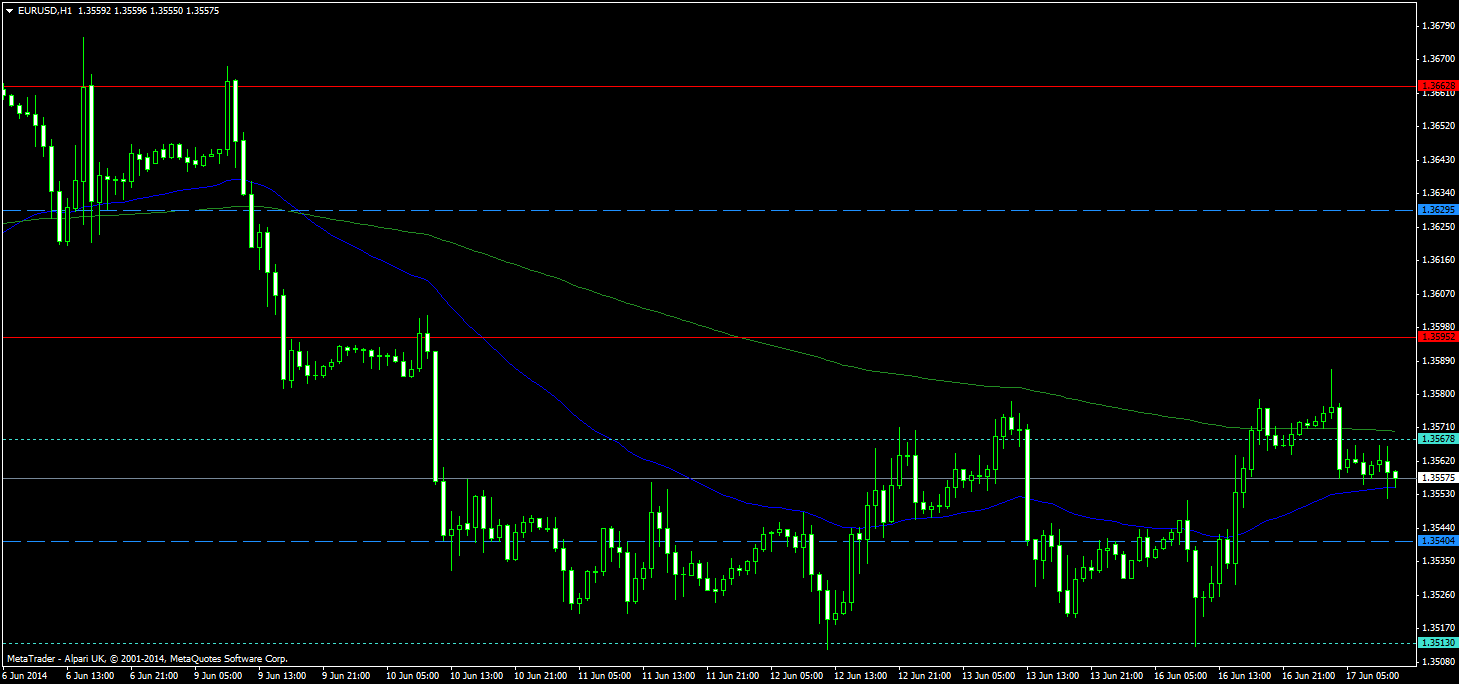Select the red price tag near 1.36628
1459x684 pixels.
pos(1438,86)
